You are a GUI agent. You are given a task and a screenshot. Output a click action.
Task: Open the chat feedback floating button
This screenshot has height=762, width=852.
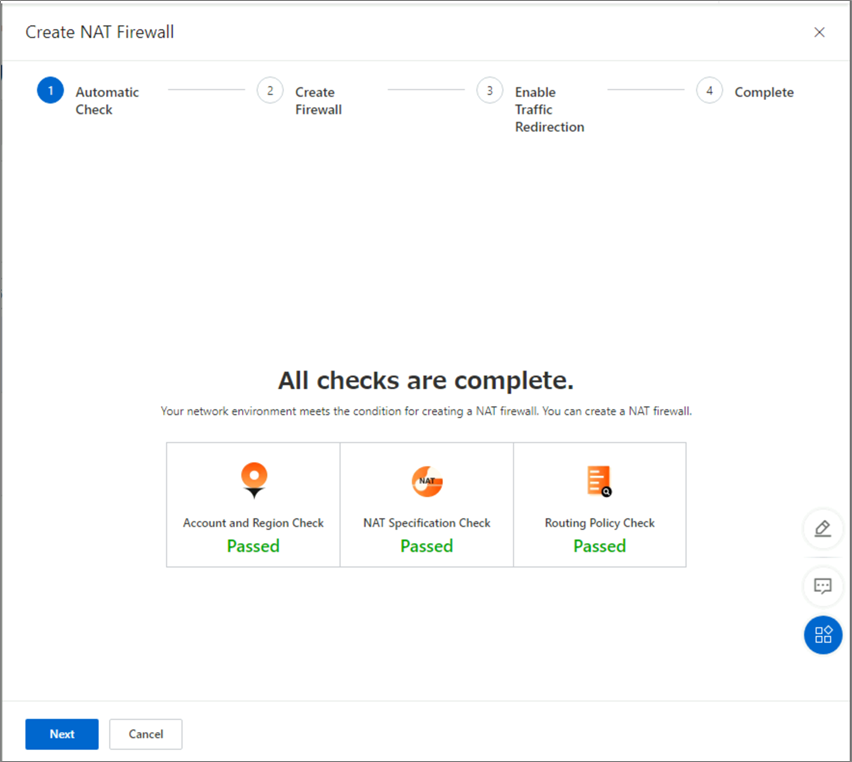823,586
